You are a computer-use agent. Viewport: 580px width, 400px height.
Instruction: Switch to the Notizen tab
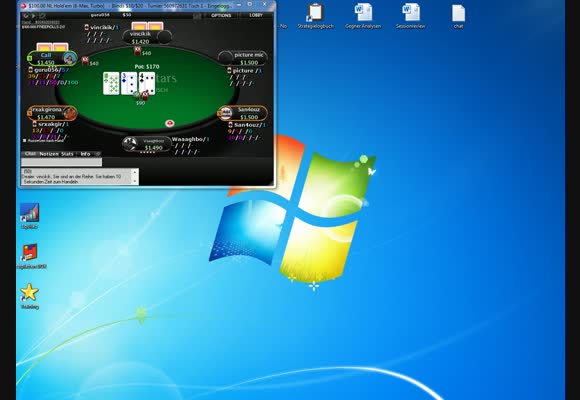pos(48,154)
